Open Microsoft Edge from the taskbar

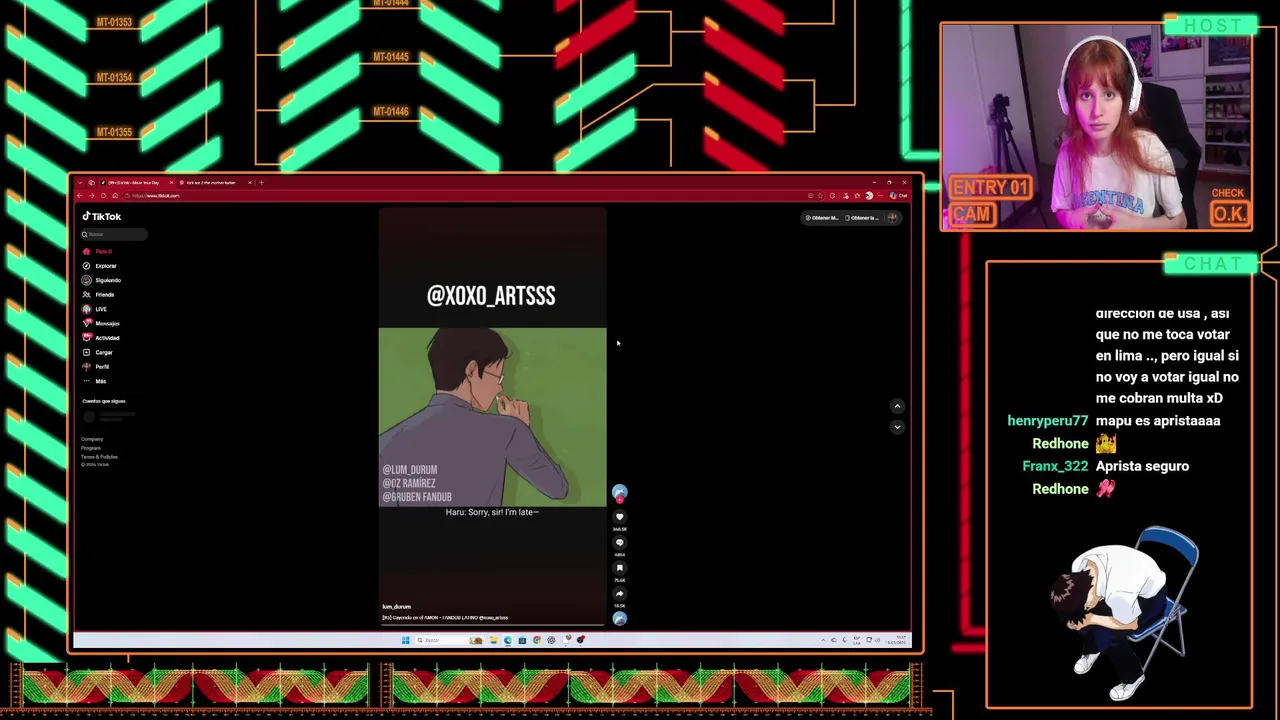[x=508, y=640]
